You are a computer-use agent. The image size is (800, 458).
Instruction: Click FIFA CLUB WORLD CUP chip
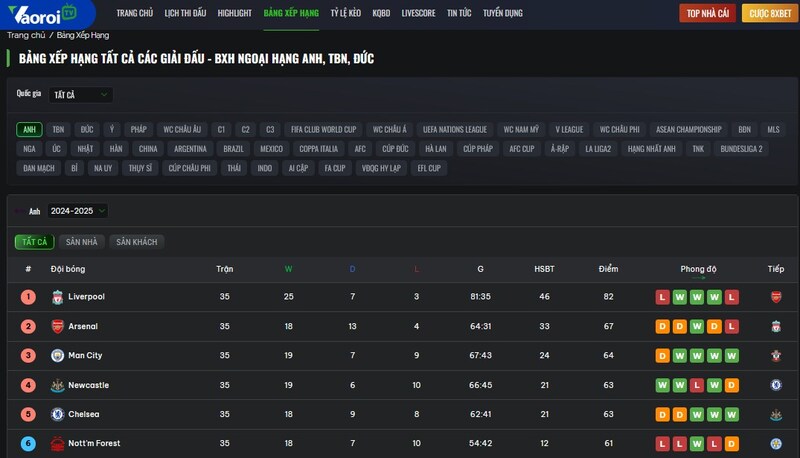pyautogui.click(x=323, y=130)
